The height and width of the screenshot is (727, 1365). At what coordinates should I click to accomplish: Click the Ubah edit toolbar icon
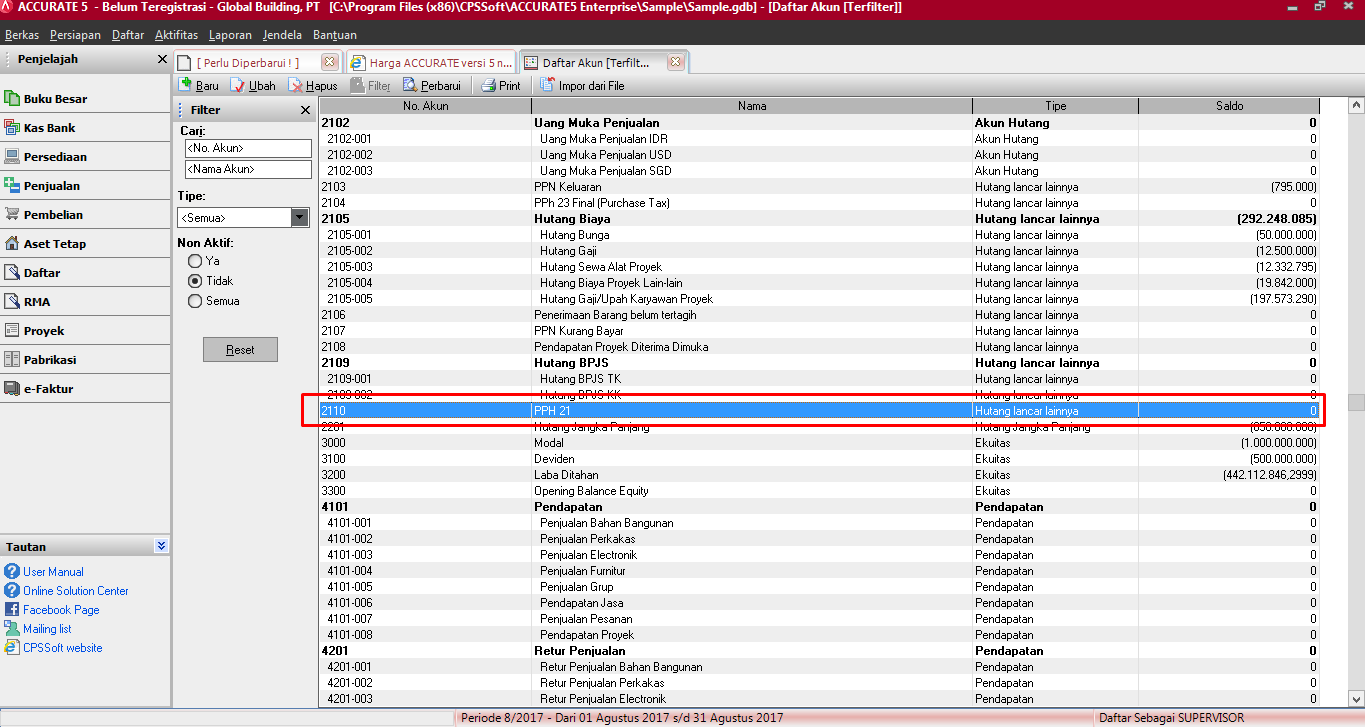(238, 86)
